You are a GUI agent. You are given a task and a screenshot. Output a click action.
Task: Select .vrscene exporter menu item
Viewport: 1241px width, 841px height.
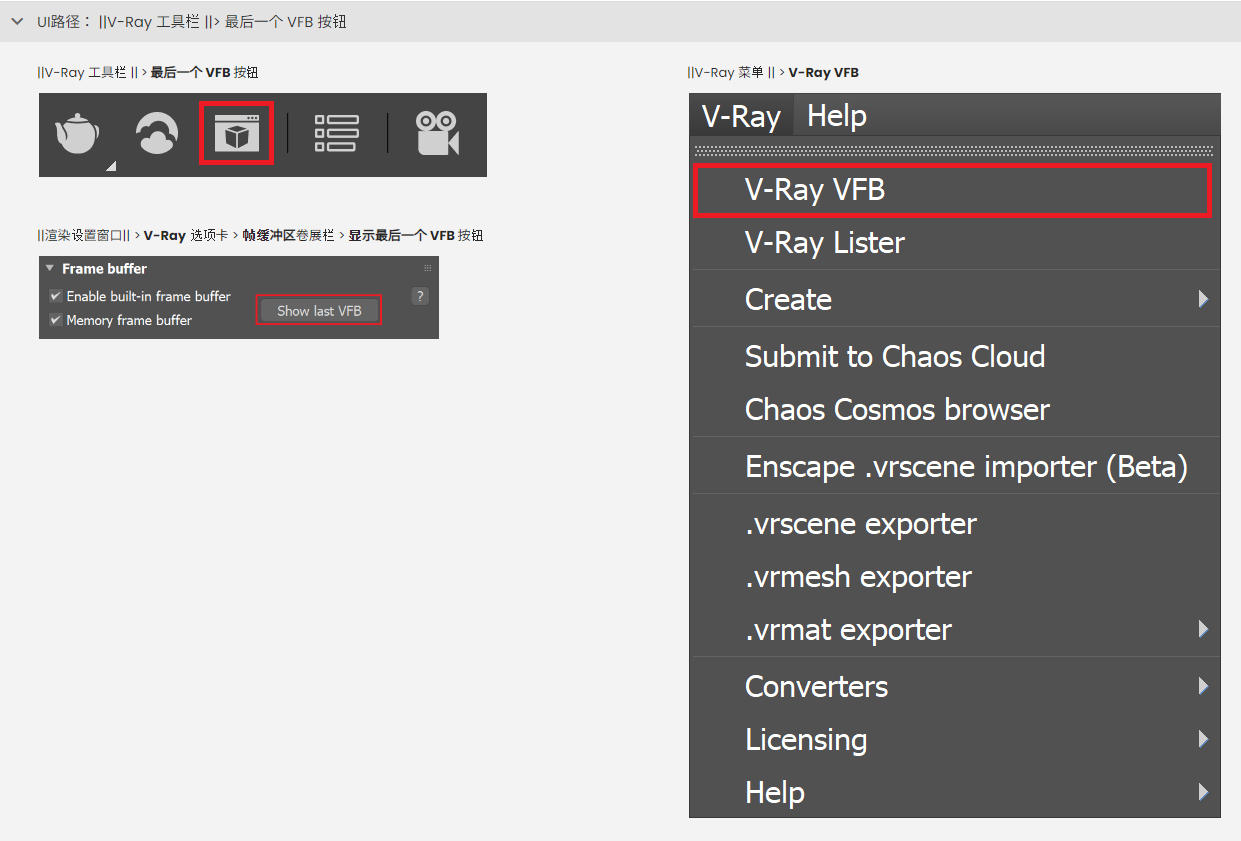point(955,524)
